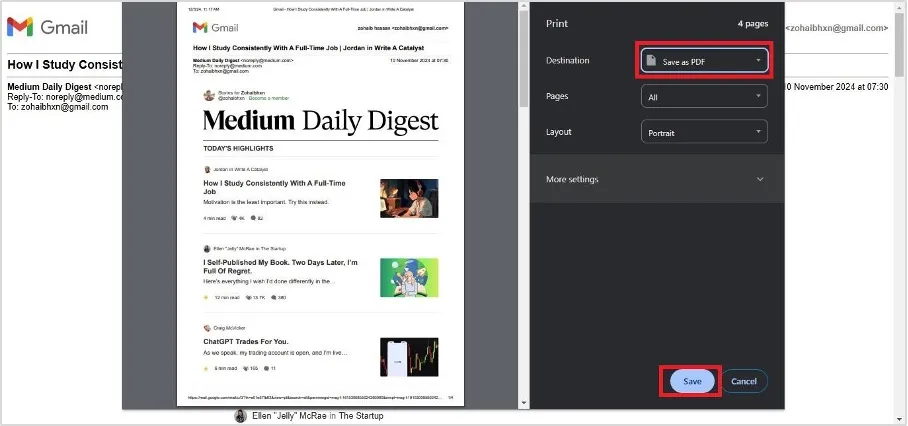Click the ChatGPT Trades For You title
This screenshot has height=426, width=908.
coord(246,341)
